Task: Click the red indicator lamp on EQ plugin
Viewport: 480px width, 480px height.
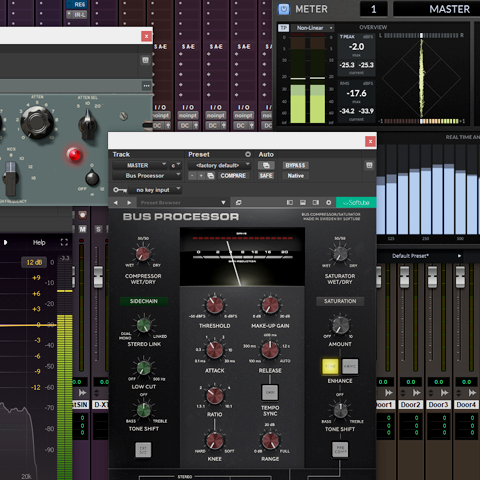Action: click(74, 155)
